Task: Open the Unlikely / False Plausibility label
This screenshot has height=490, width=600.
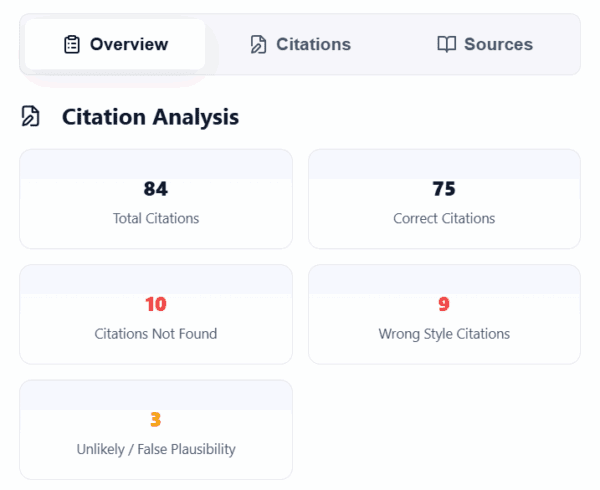Action: click(155, 449)
